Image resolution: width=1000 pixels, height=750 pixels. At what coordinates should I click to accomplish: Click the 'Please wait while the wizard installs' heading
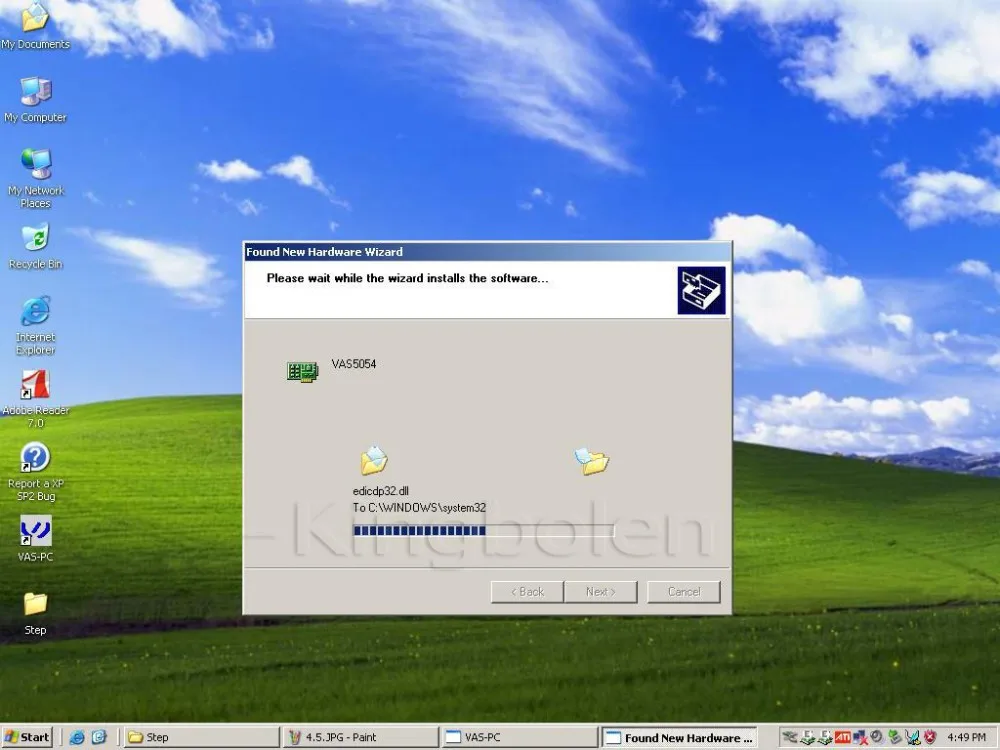407,278
